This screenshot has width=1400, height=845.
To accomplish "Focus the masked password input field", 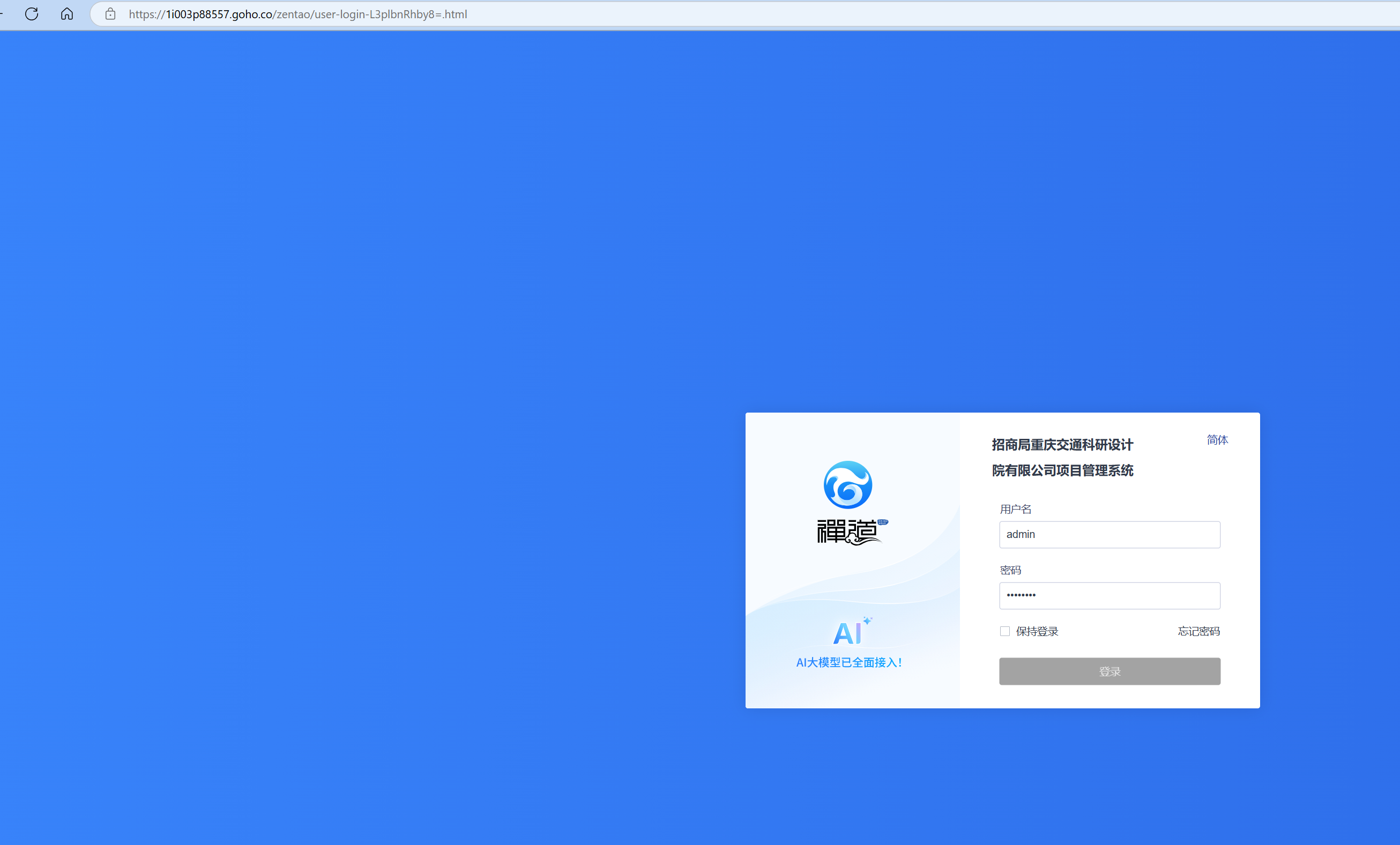I will pos(1109,595).
